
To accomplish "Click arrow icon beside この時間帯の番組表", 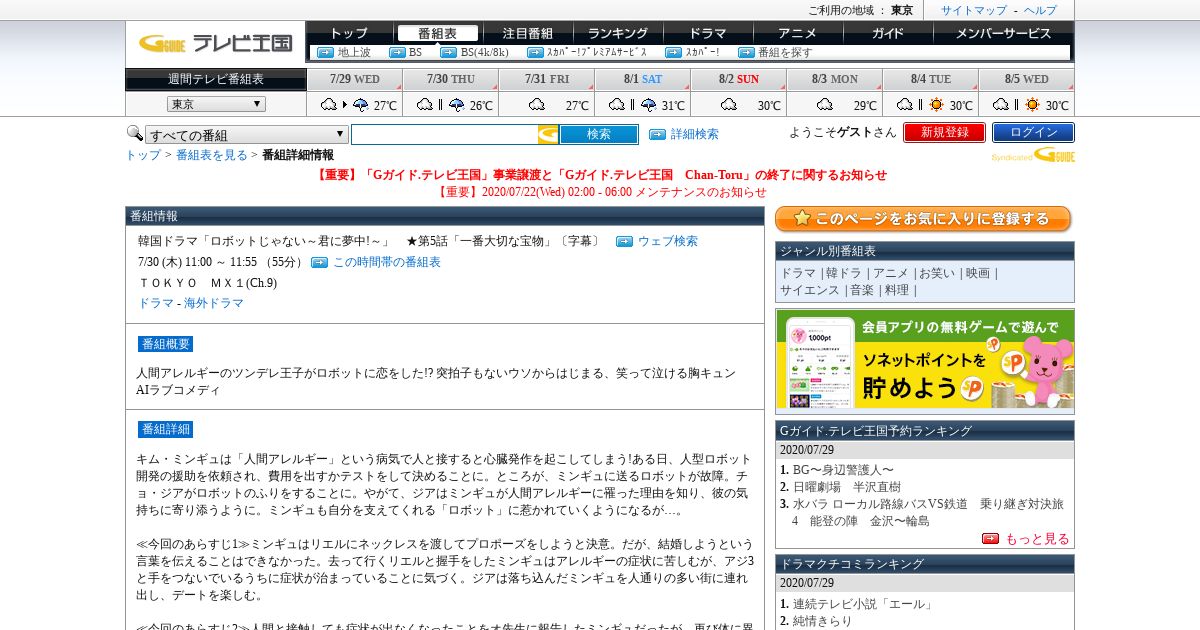I will [x=319, y=262].
